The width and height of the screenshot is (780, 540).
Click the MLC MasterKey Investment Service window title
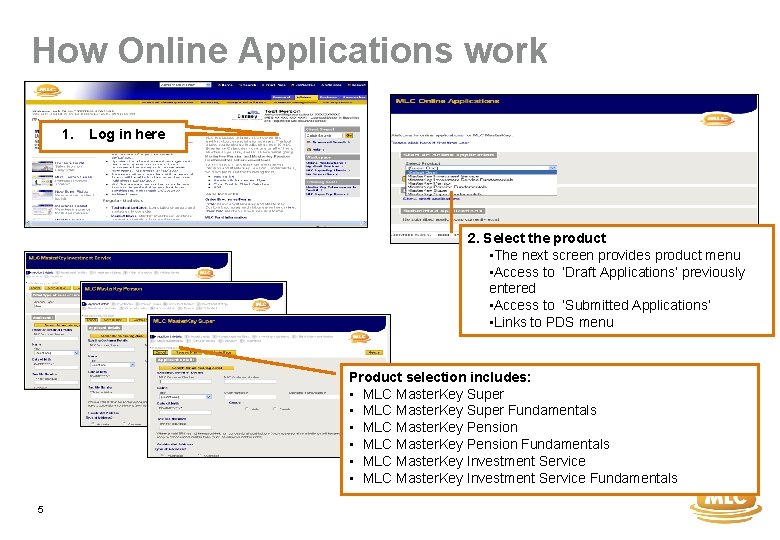coord(70,258)
